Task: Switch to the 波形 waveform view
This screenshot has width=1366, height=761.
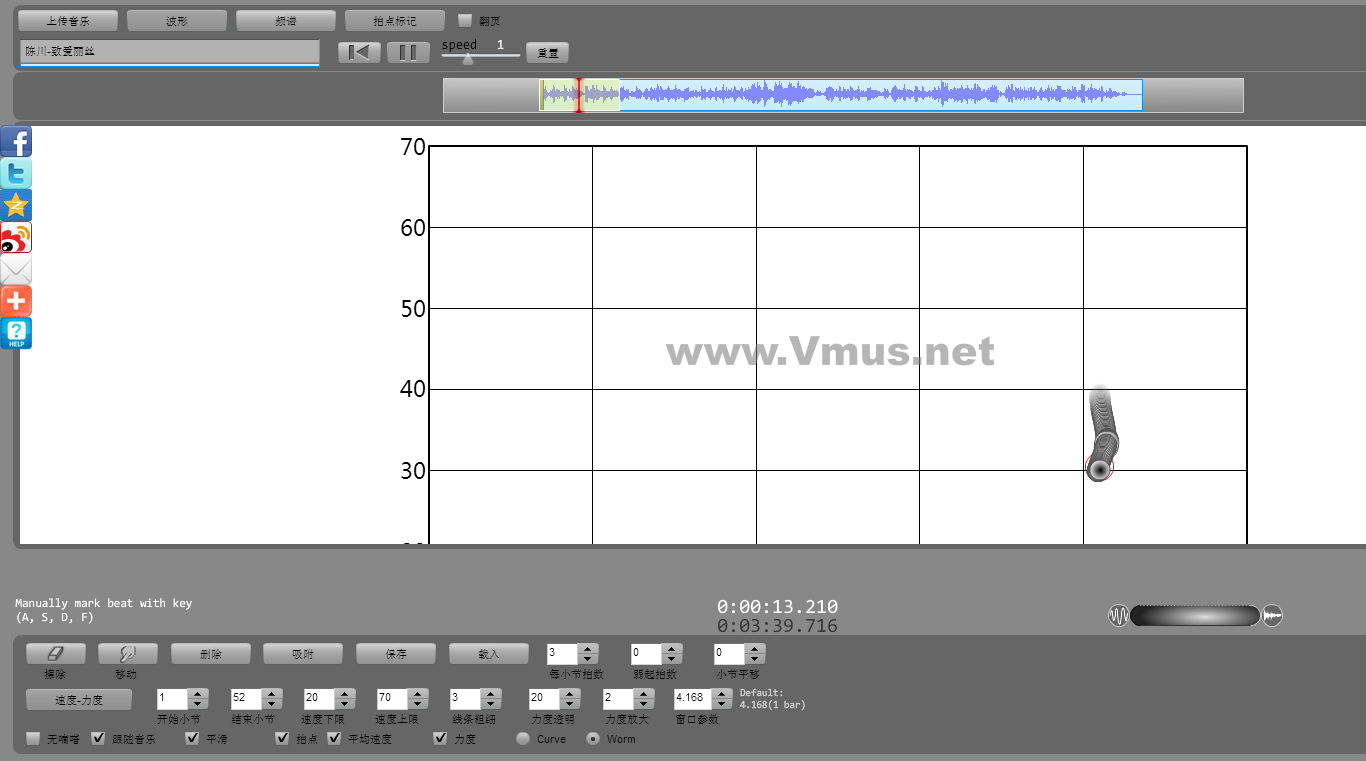Action: coord(177,21)
